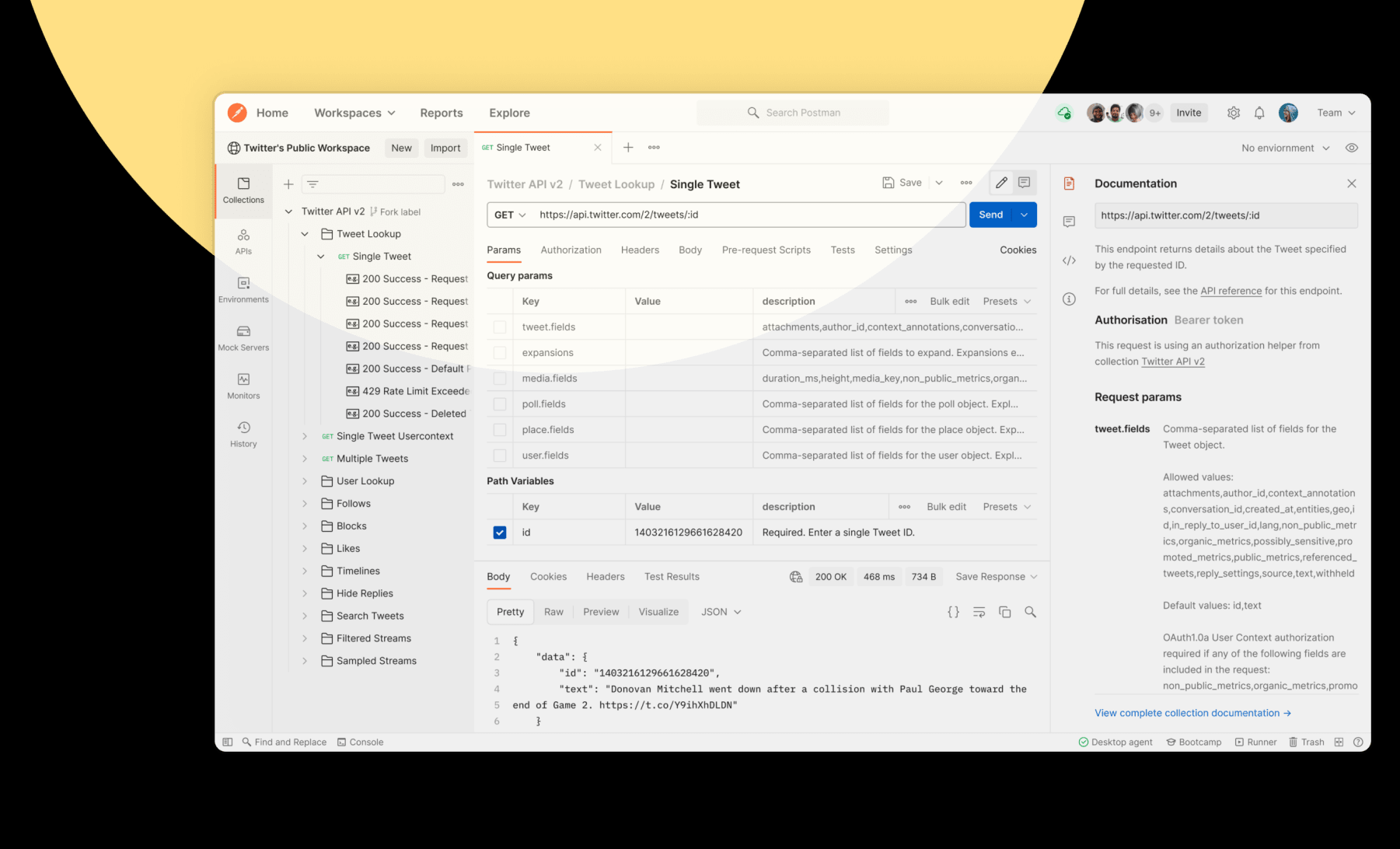This screenshot has width=1400, height=849.
Task: Click the filter icon in collections sidebar
Action: tap(312, 184)
